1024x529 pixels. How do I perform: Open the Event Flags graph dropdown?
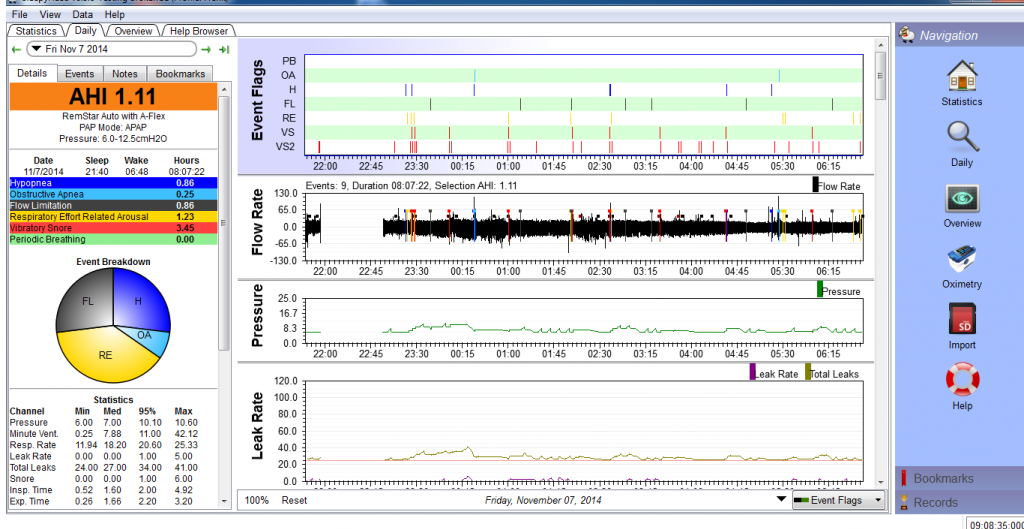tap(839, 500)
